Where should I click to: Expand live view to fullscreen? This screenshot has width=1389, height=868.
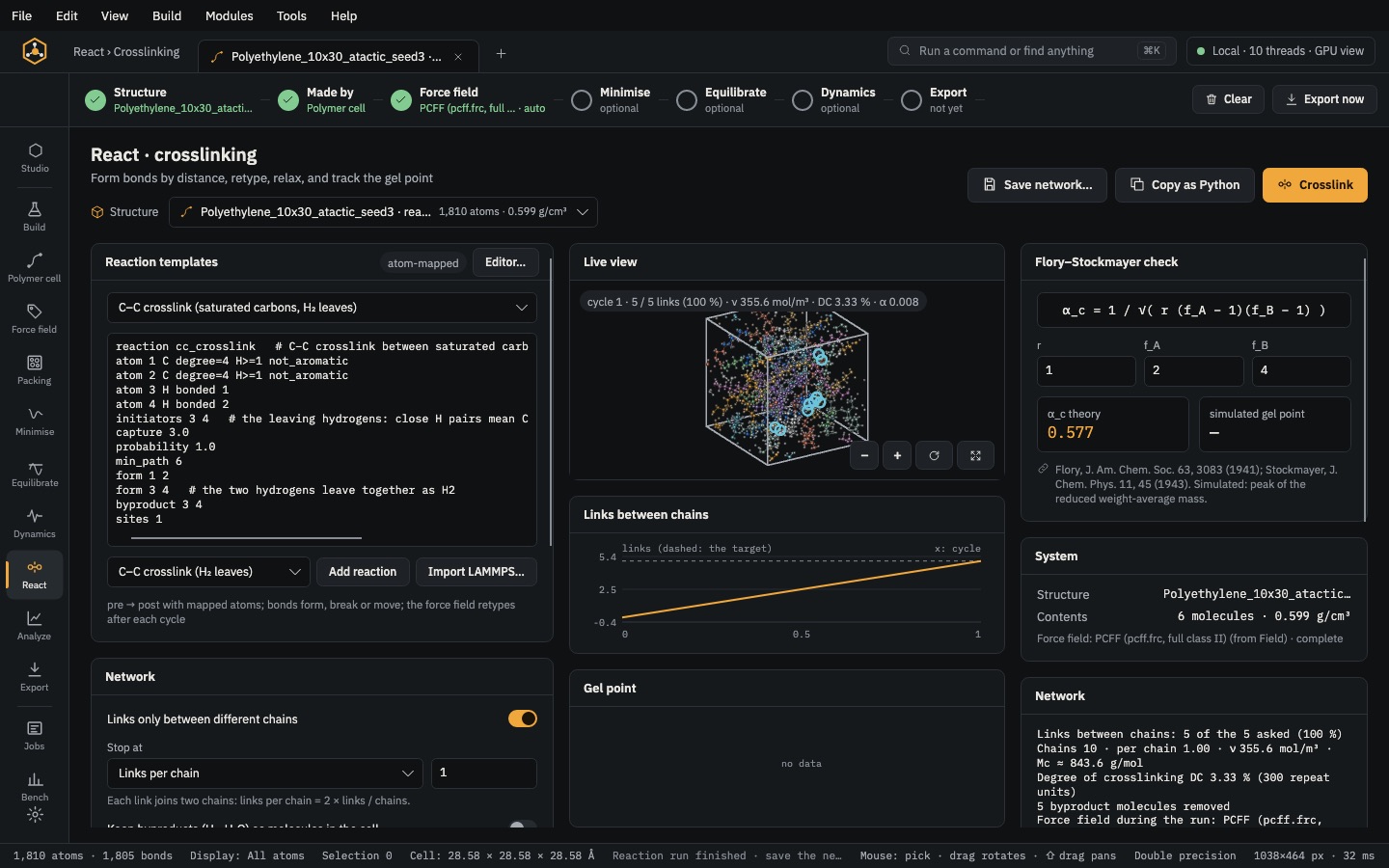975,455
